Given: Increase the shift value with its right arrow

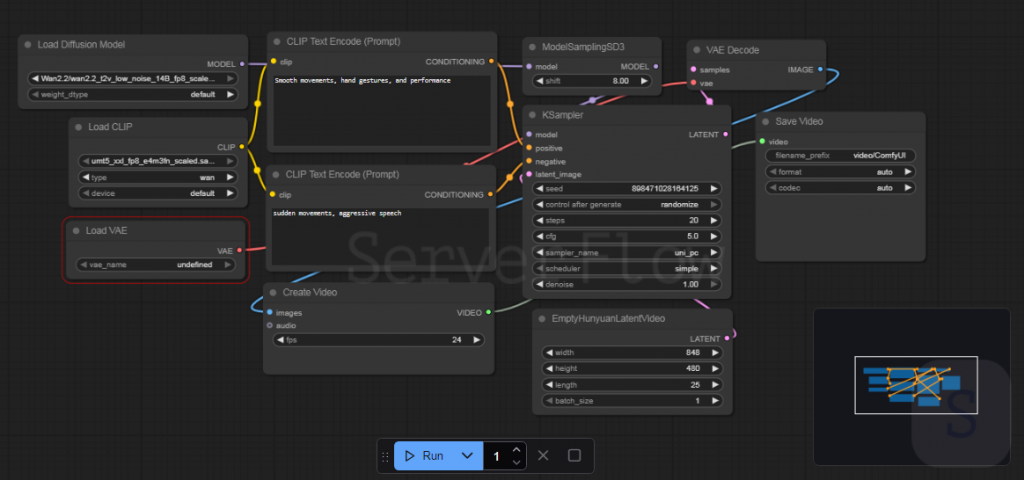Looking at the screenshot, I should tap(644, 81).
